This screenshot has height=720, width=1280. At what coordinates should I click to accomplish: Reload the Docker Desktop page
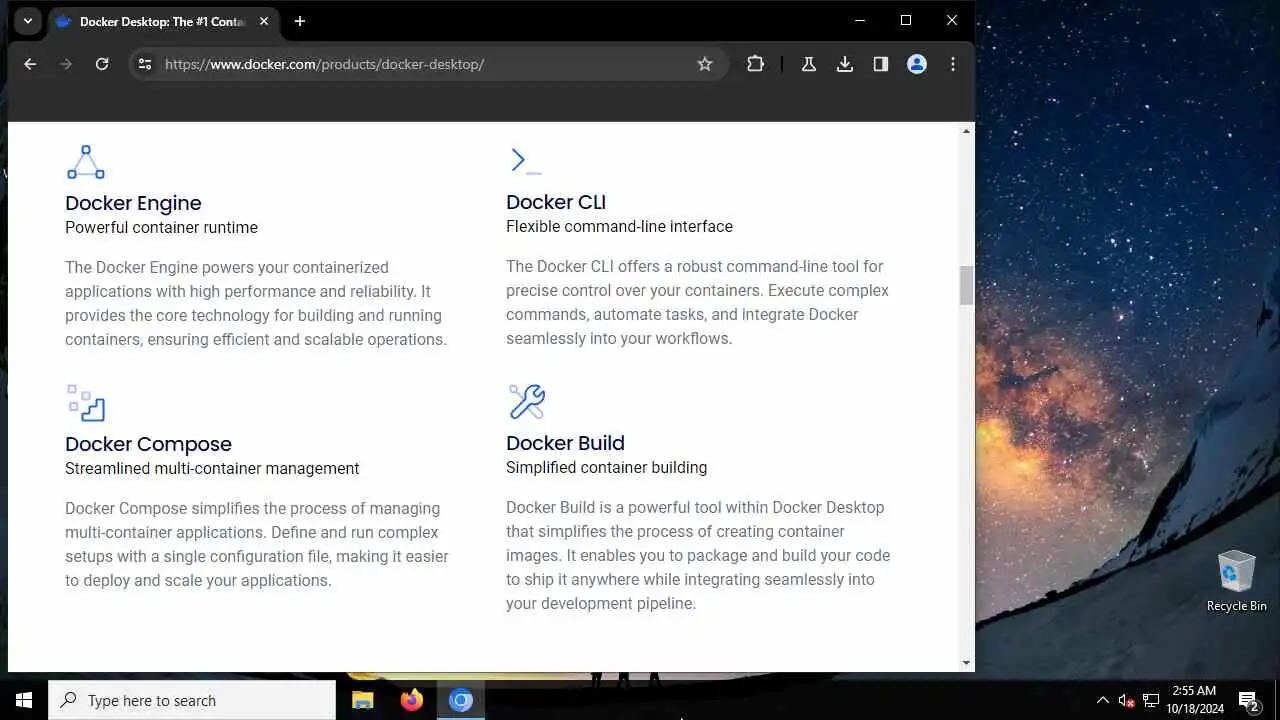click(102, 64)
